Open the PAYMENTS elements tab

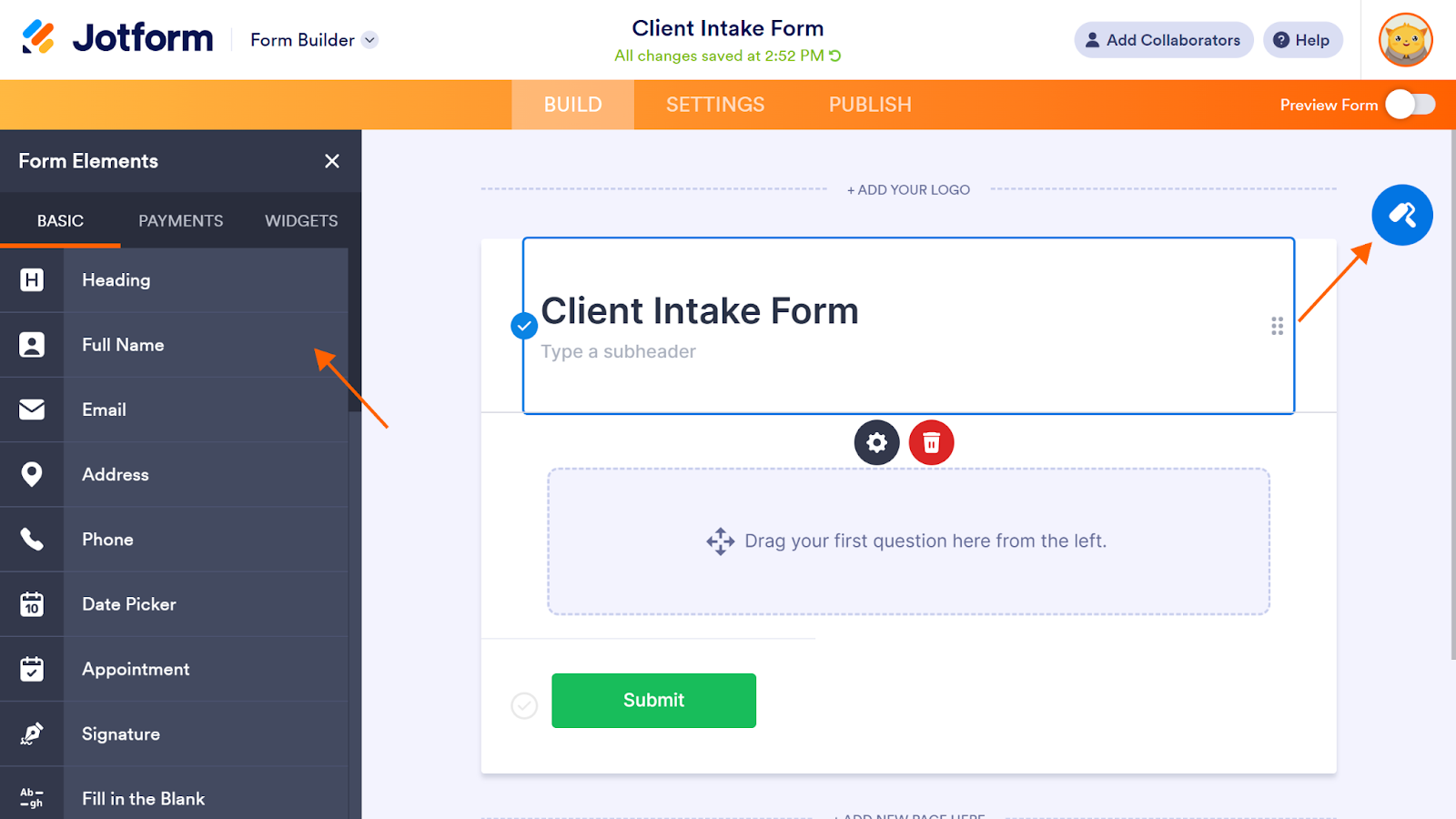point(180,221)
